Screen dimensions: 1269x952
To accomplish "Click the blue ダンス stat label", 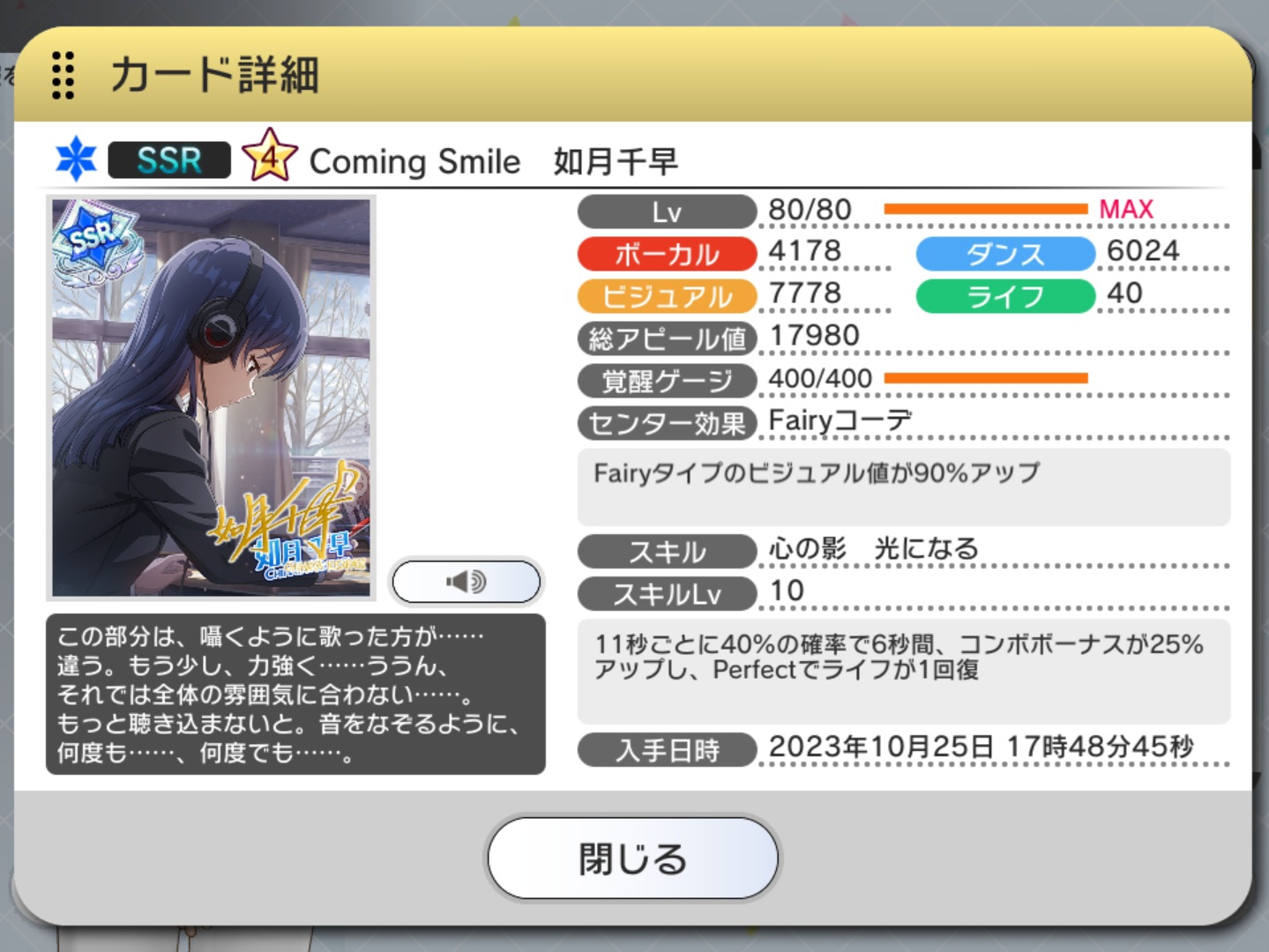I will [1005, 254].
